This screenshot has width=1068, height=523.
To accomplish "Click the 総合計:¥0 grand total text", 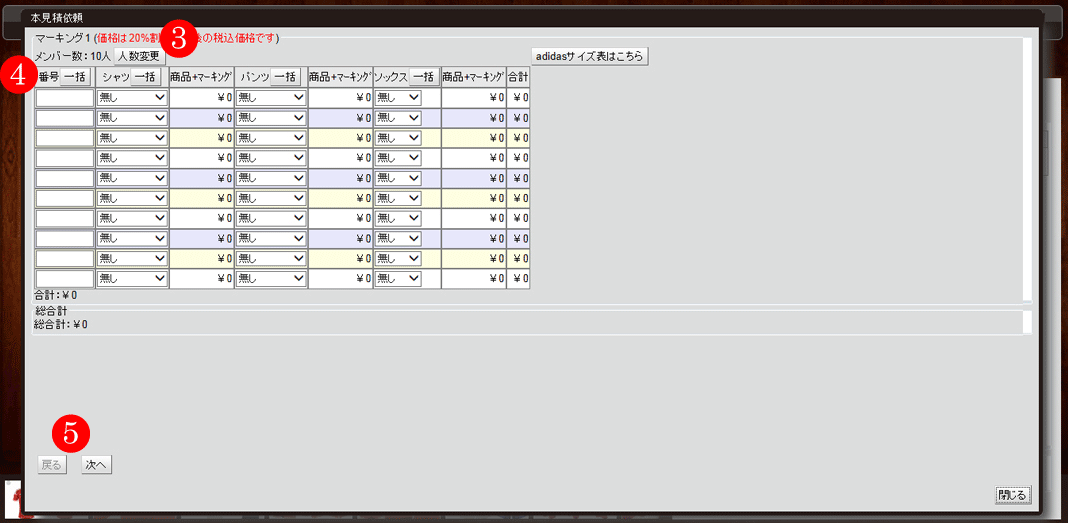I will click(61, 324).
